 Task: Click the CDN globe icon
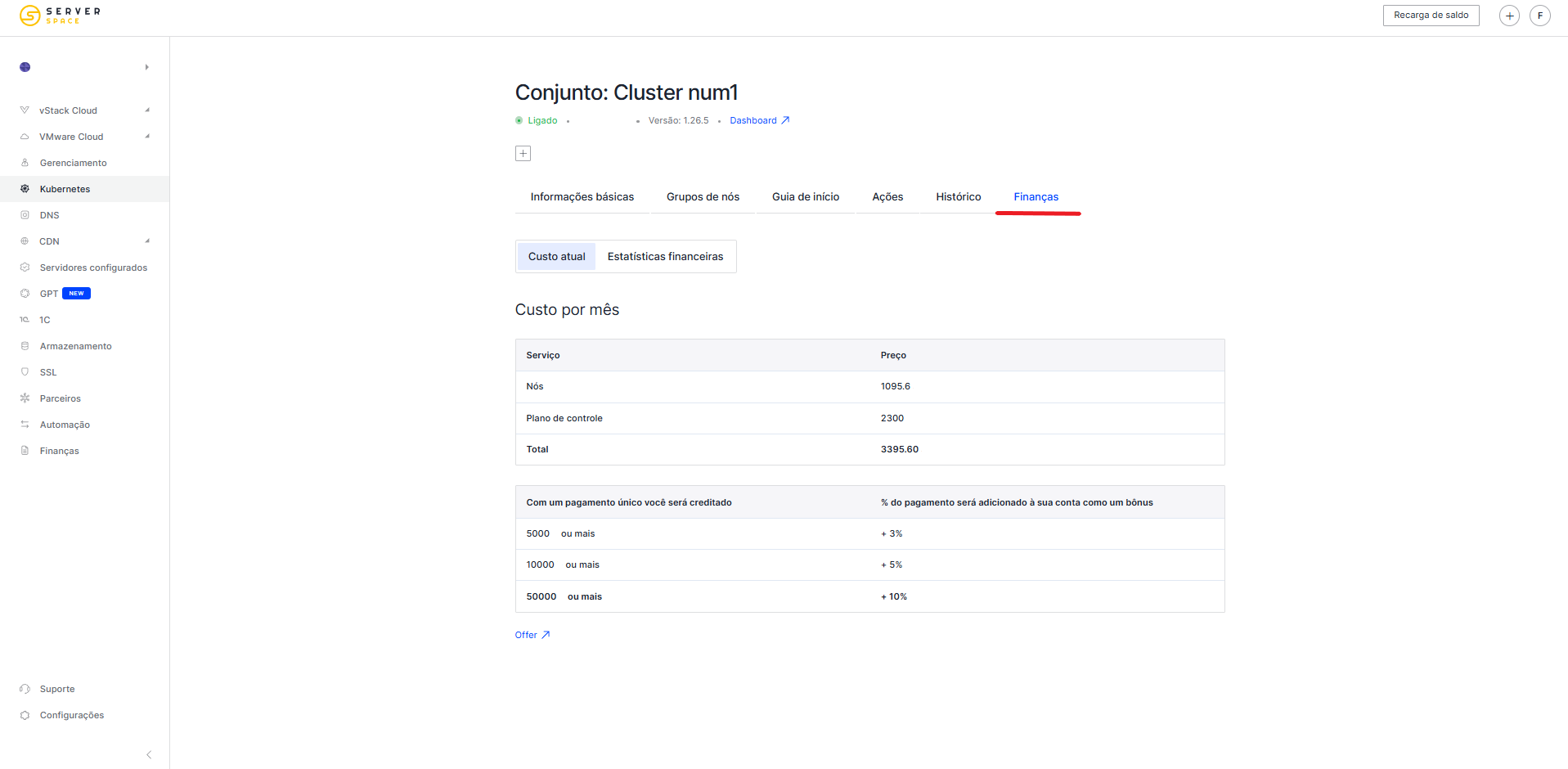tap(25, 241)
